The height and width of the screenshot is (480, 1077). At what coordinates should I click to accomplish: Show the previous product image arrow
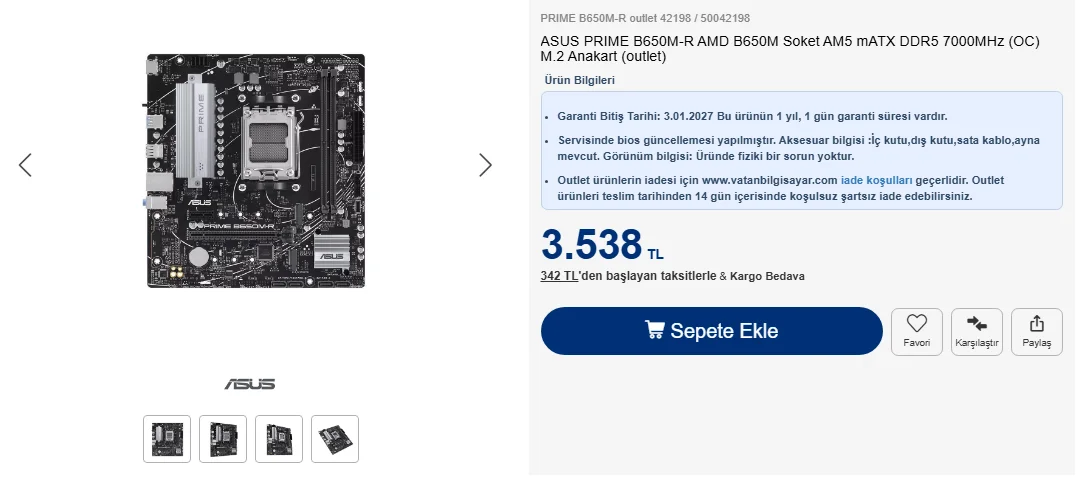pyautogui.click(x=25, y=165)
